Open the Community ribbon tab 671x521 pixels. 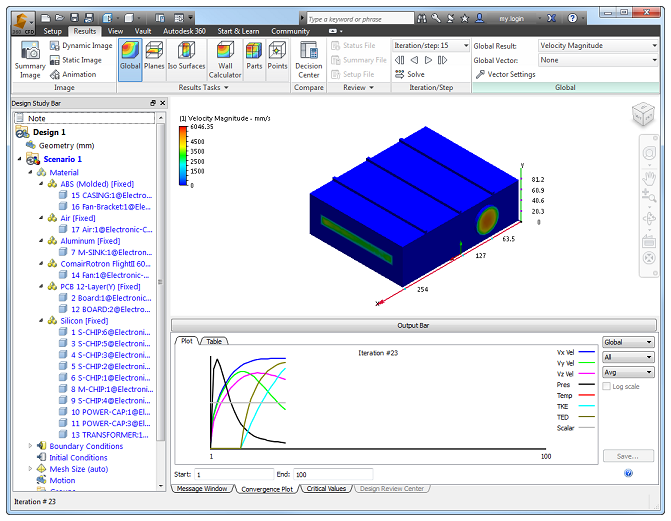[x=290, y=31]
